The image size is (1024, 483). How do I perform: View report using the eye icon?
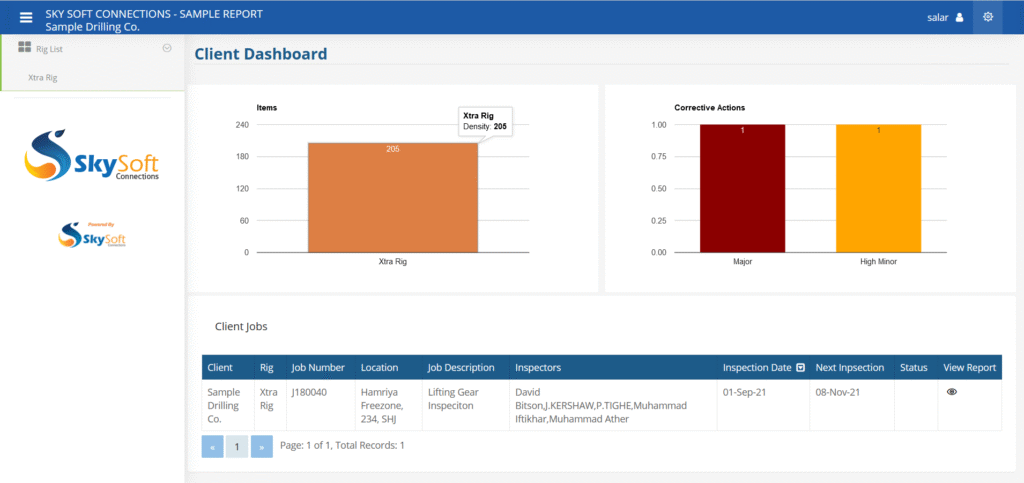(952, 392)
